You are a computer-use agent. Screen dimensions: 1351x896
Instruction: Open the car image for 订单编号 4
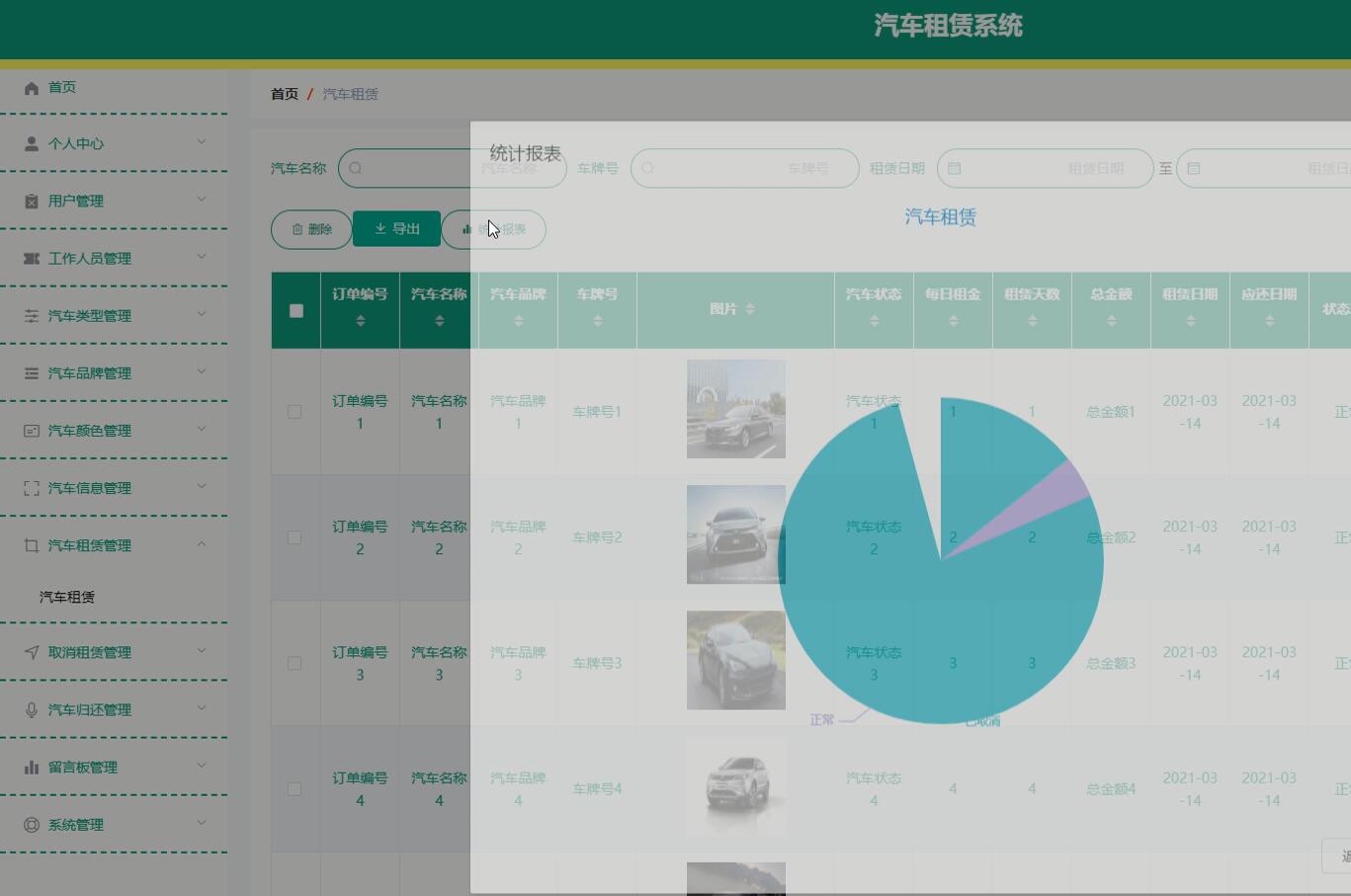coord(736,785)
